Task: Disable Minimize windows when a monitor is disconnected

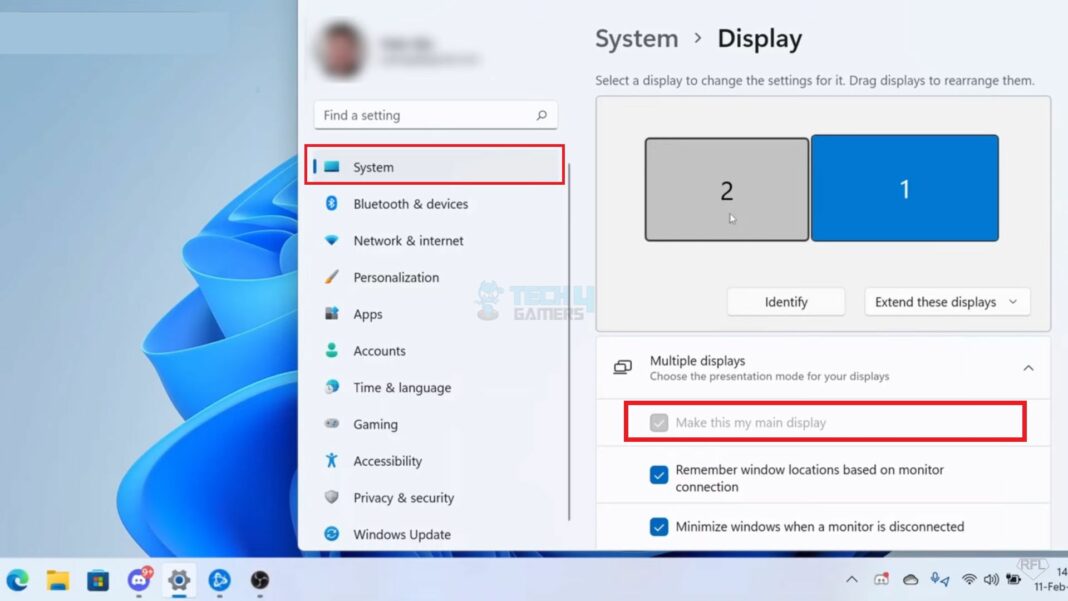Action: 659,527
